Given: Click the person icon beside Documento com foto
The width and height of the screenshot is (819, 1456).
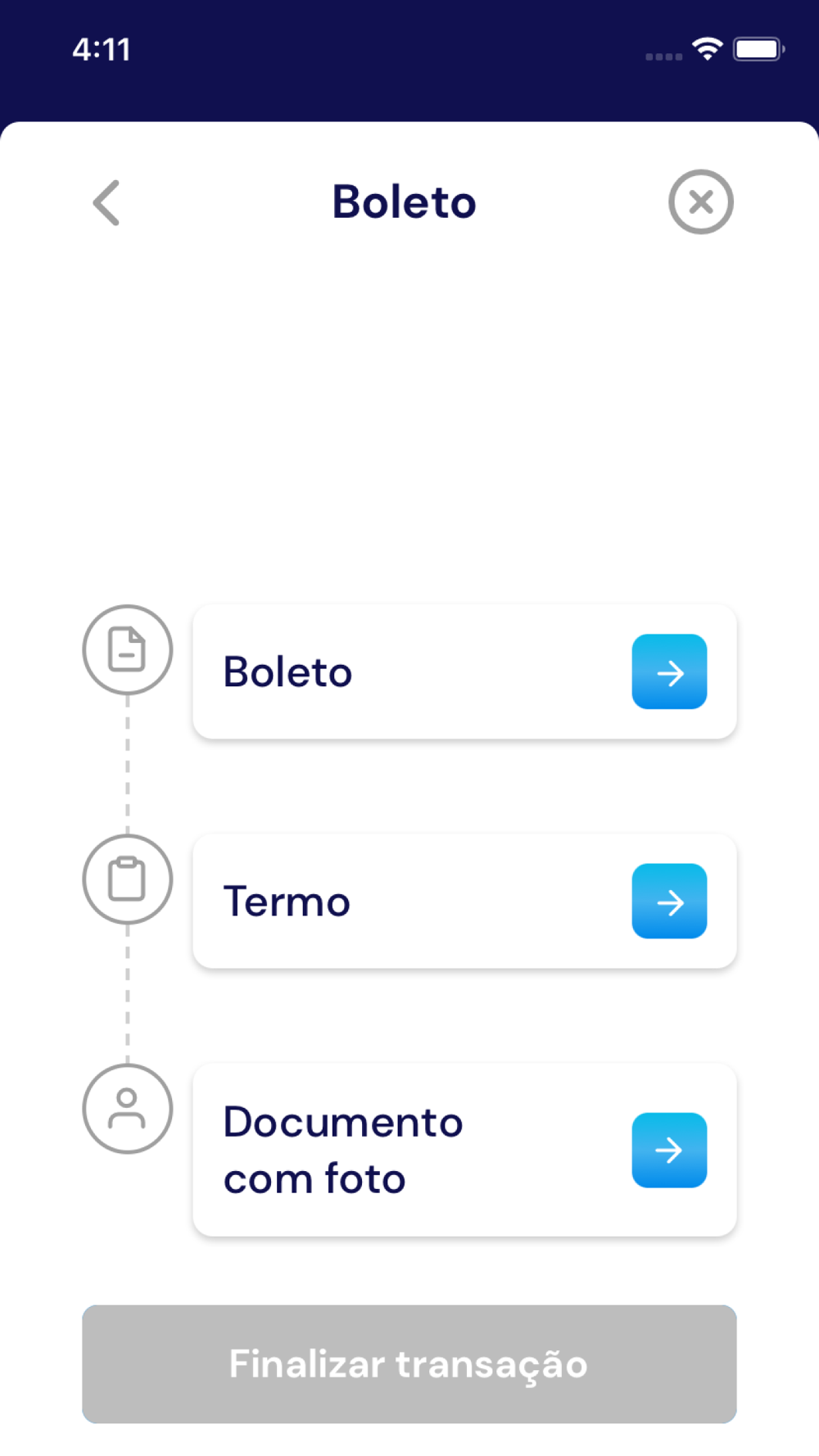Looking at the screenshot, I should coord(127,1109).
